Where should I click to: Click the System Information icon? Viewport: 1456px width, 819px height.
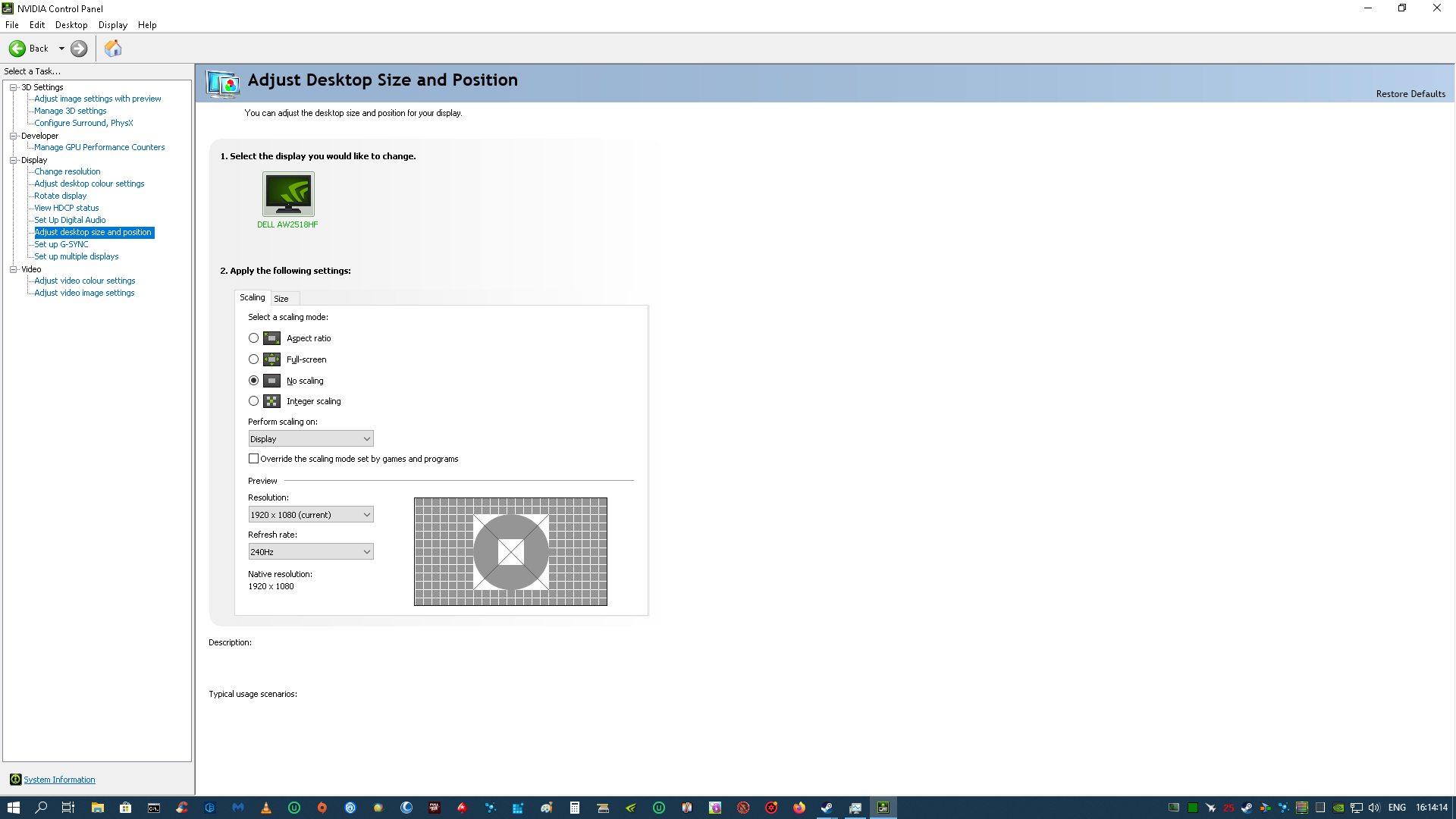(15, 780)
